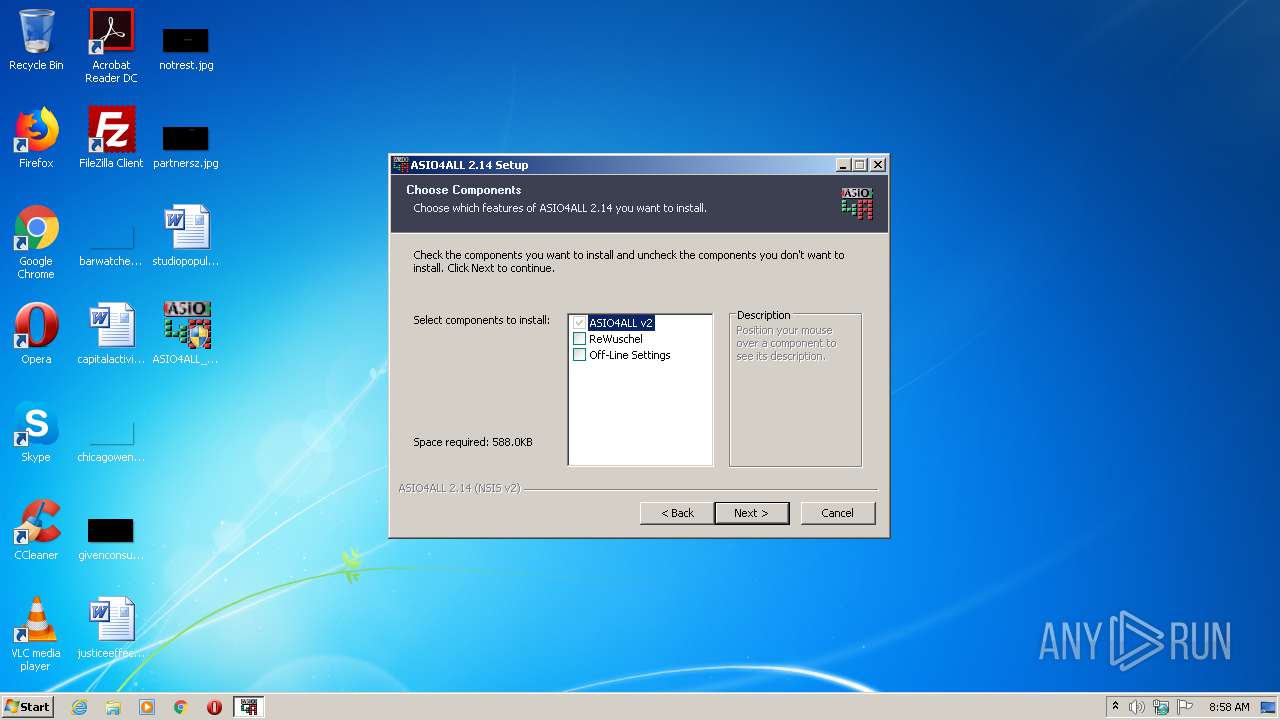Close the ASIO4ALL Setup window
This screenshot has height=720, width=1280.
click(x=878, y=165)
